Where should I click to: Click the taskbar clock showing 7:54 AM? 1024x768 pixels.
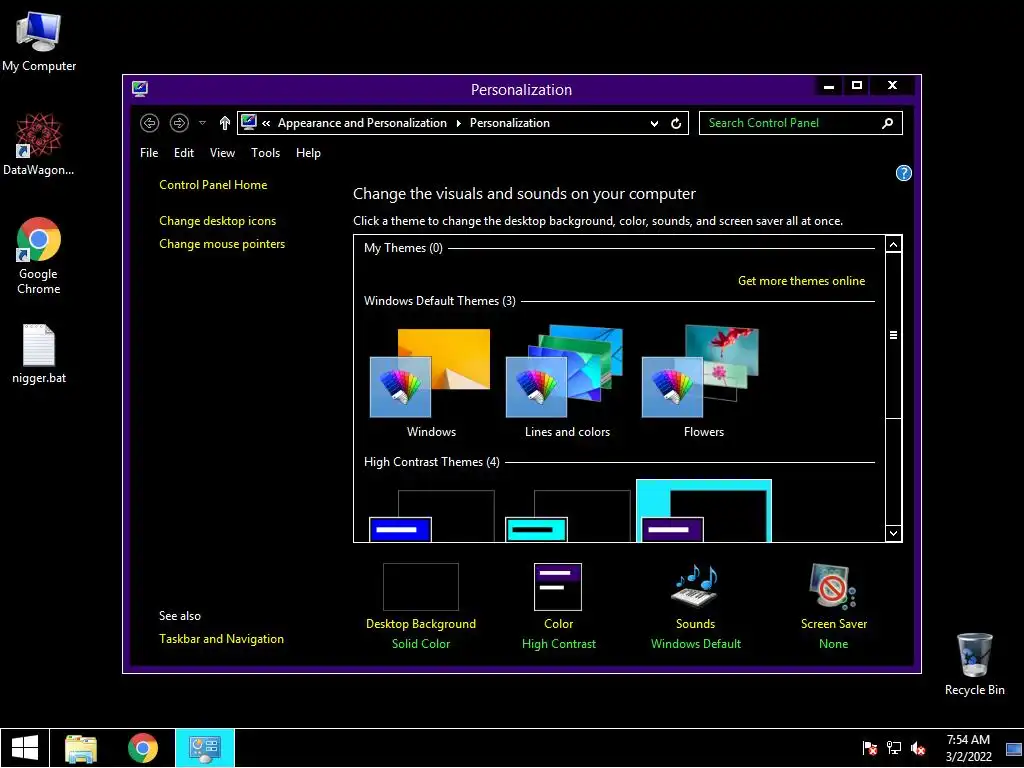click(x=968, y=748)
